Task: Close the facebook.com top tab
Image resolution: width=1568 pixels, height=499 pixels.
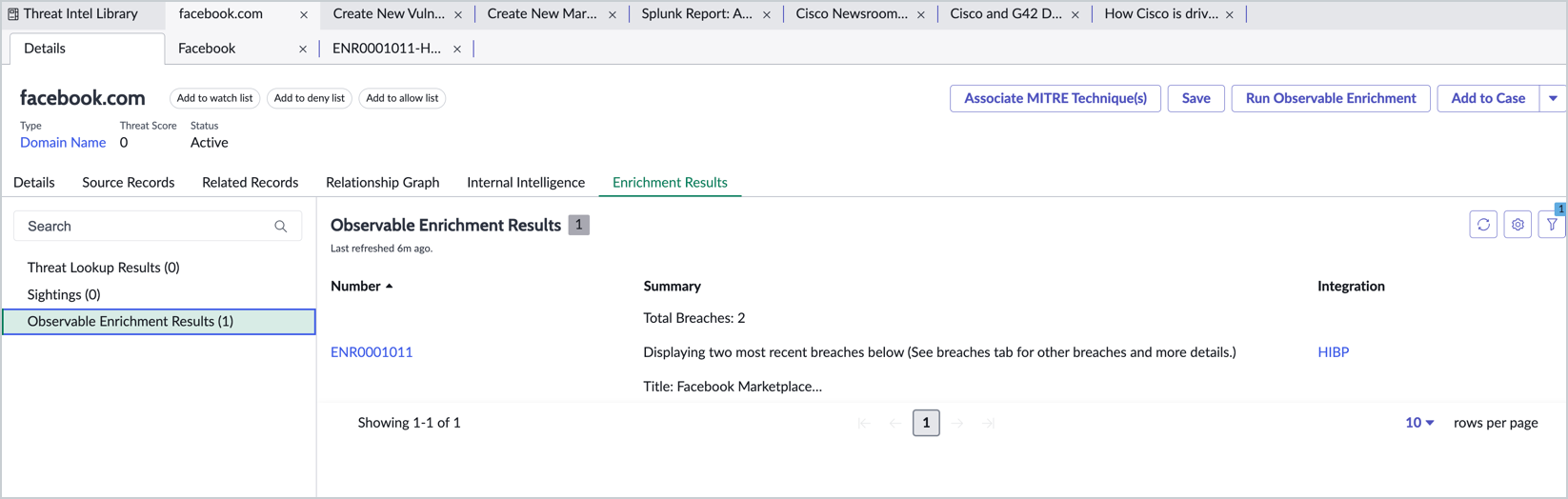Action: point(304,15)
